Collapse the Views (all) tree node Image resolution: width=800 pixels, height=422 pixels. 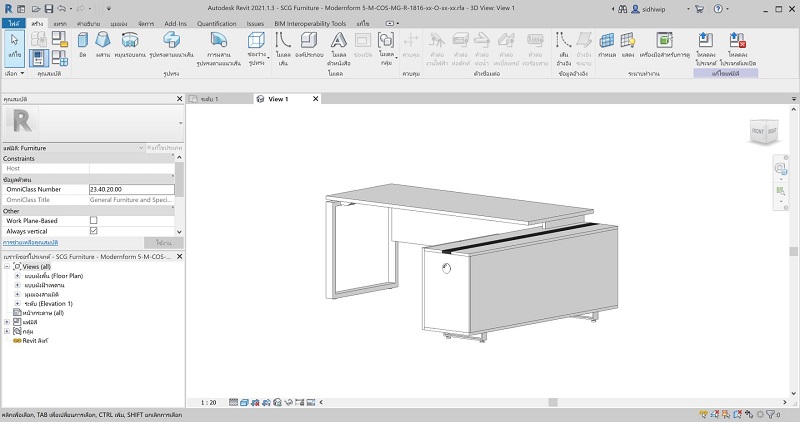(x=6, y=267)
